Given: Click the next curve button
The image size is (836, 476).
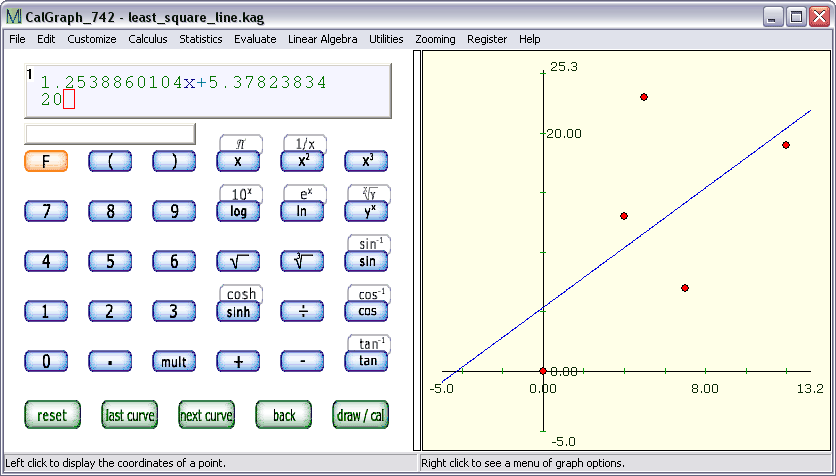Looking at the screenshot, I should [x=206, y=415].
